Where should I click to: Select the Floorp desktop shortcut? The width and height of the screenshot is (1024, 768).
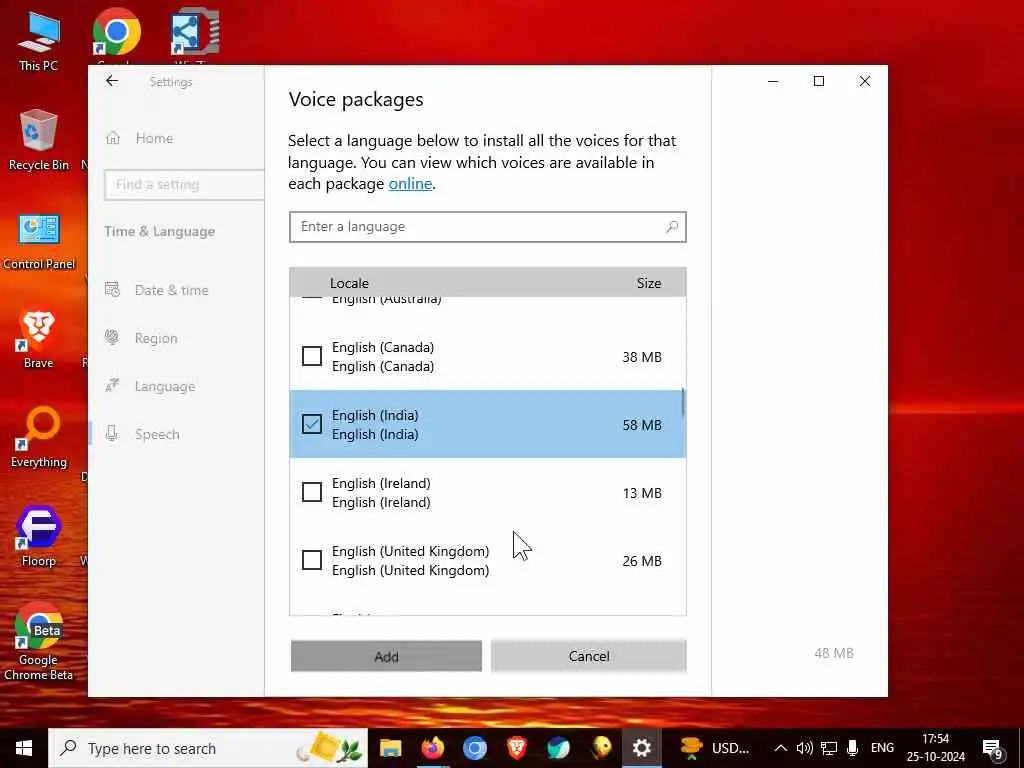coord(39,537)
